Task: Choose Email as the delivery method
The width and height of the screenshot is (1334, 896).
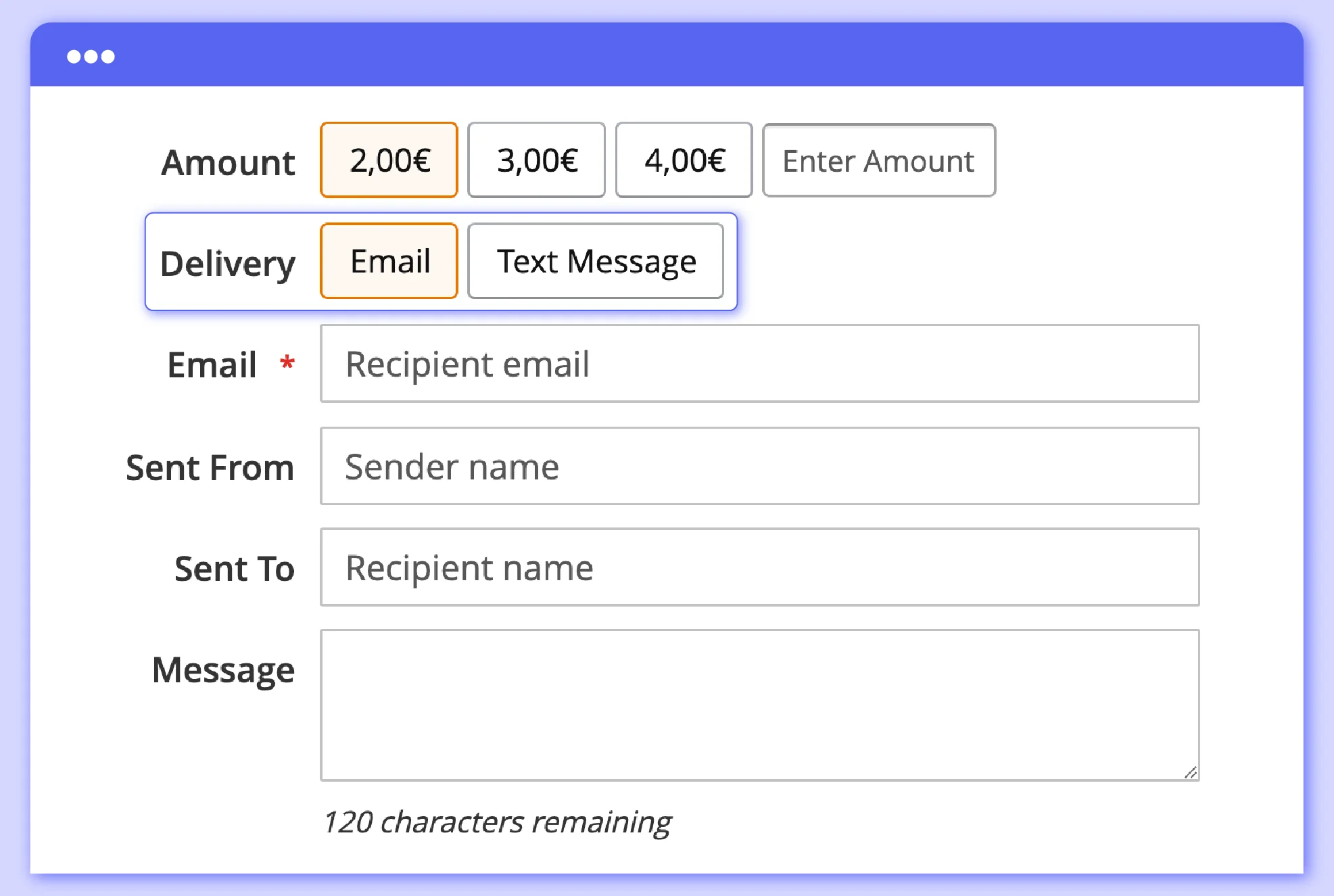Action: click(x=389, y=261)
